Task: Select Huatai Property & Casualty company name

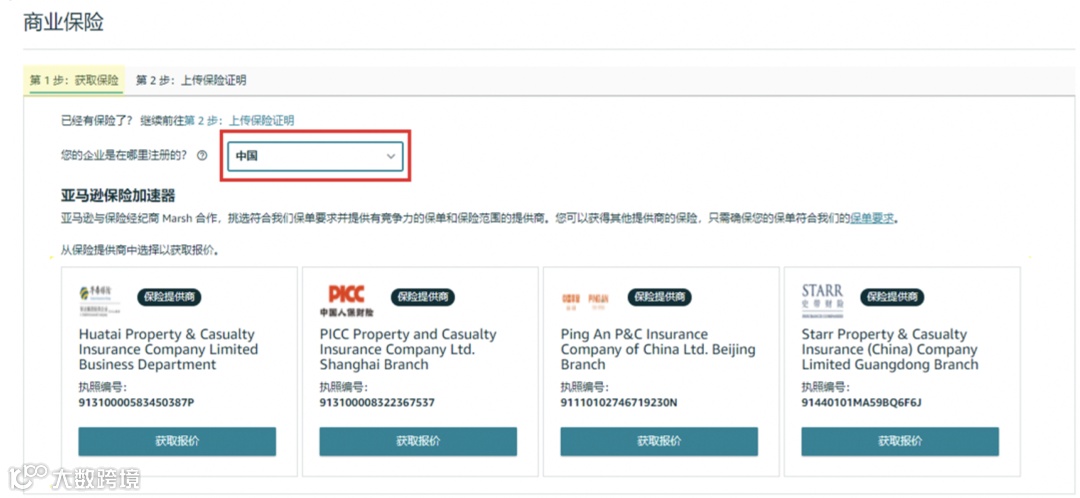Action: [x=169, y=350]
